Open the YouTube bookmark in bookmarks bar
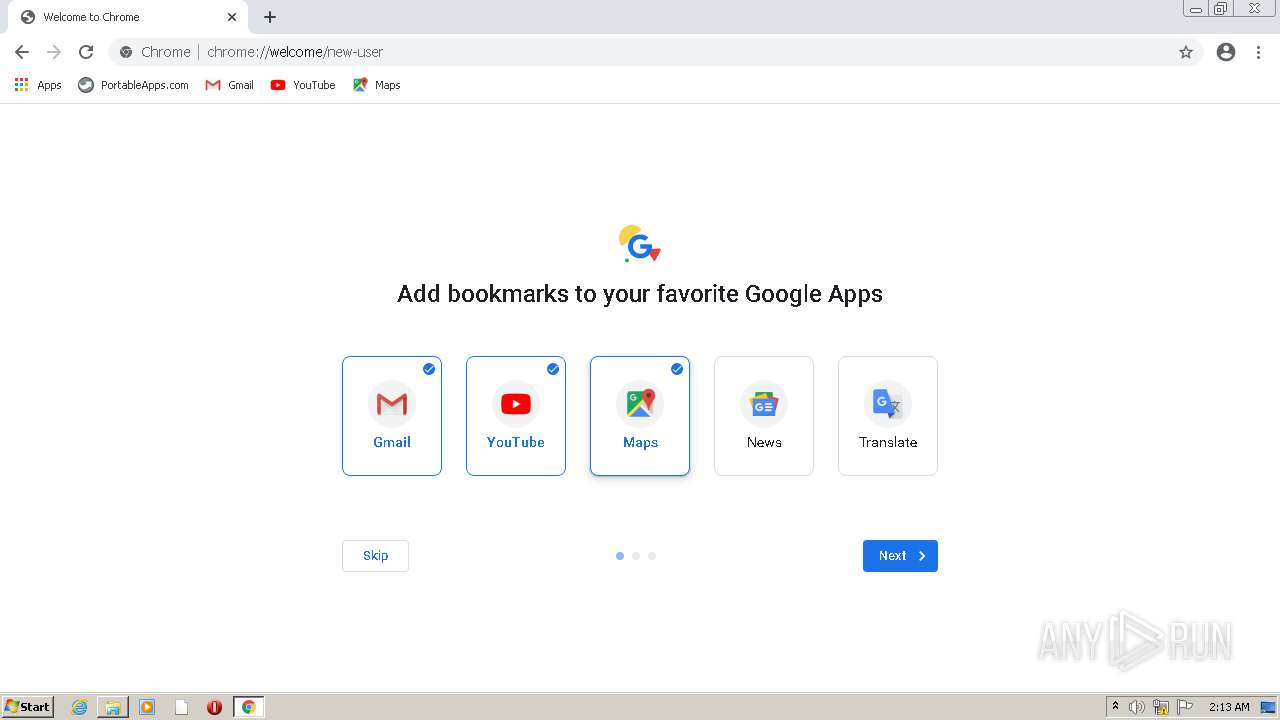 [x=303, y=85]
